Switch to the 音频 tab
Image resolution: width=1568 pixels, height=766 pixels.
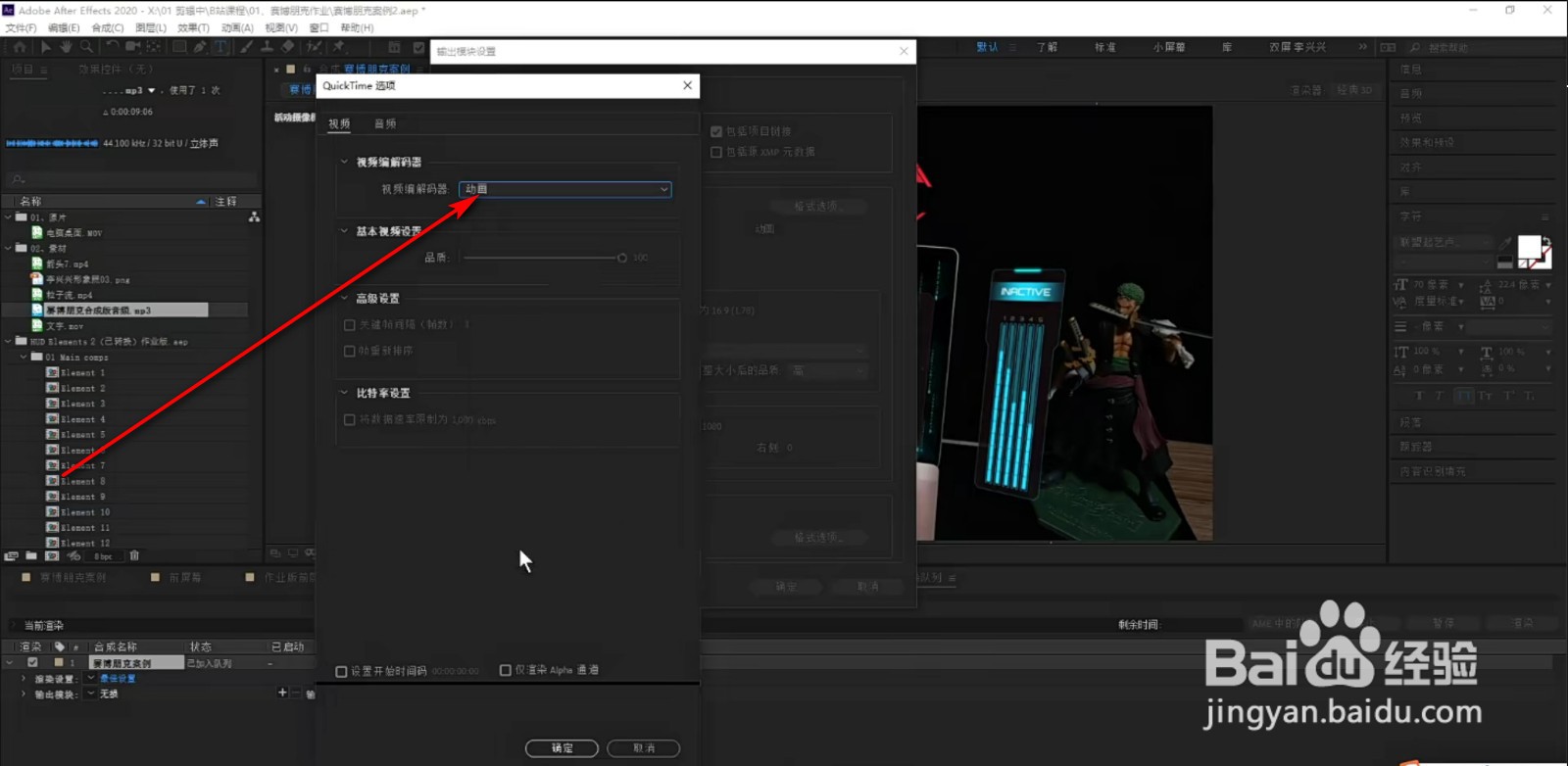click(385, 123)
